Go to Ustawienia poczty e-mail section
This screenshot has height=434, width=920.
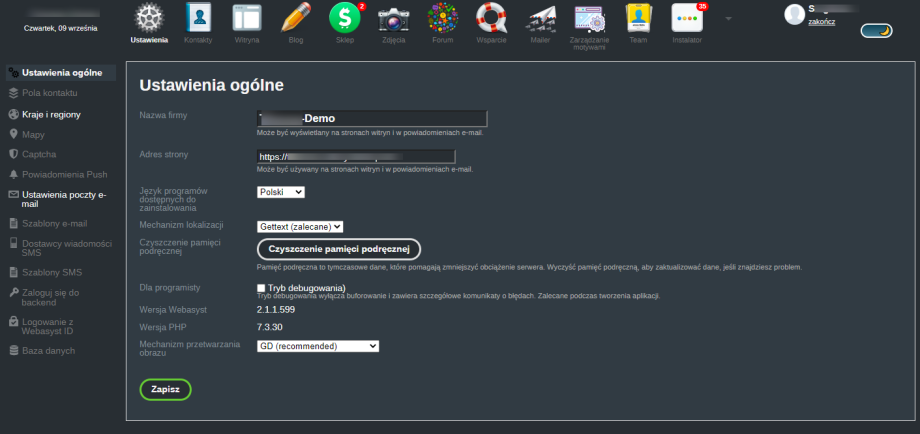(62, 199)
